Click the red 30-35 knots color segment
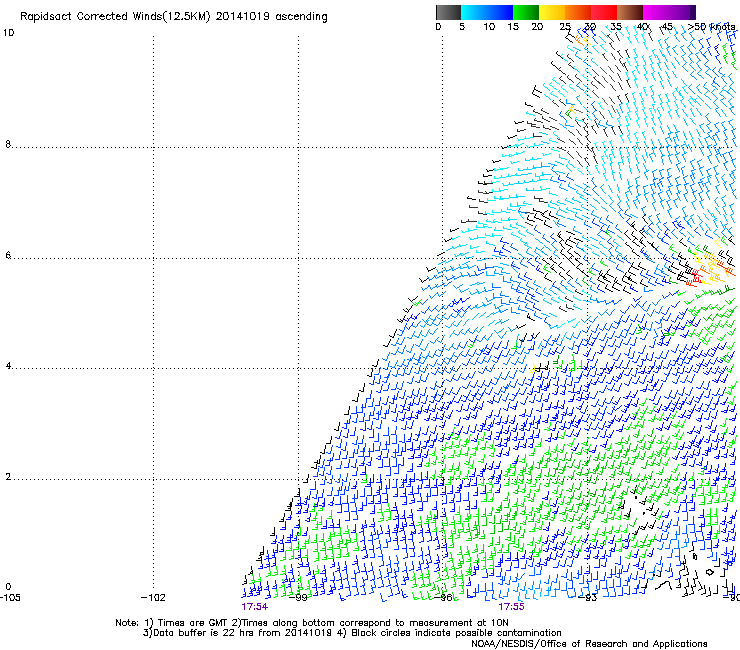This screenshot has width=740, height=650. (604, 12)
